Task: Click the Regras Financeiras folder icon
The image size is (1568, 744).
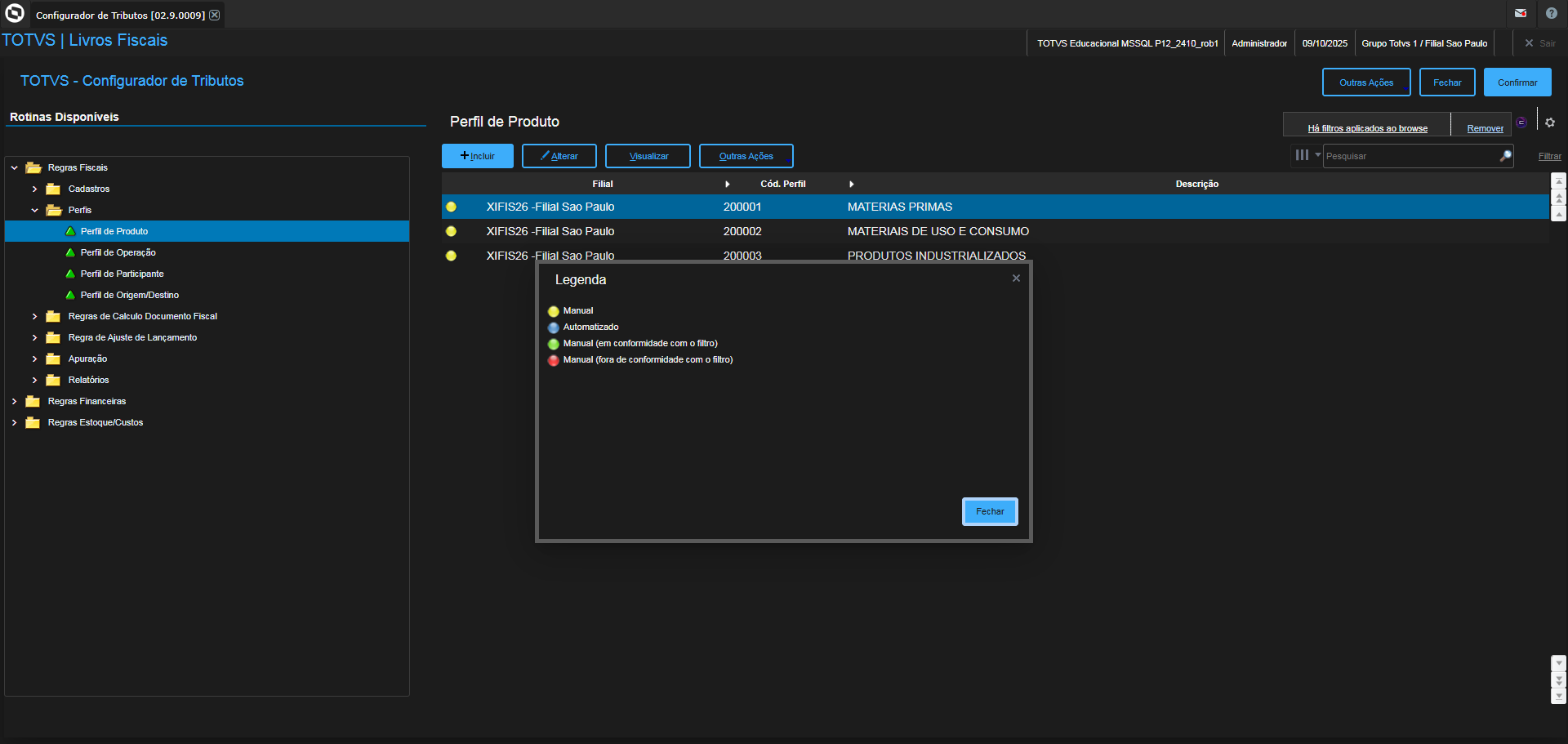Action: 33,401
